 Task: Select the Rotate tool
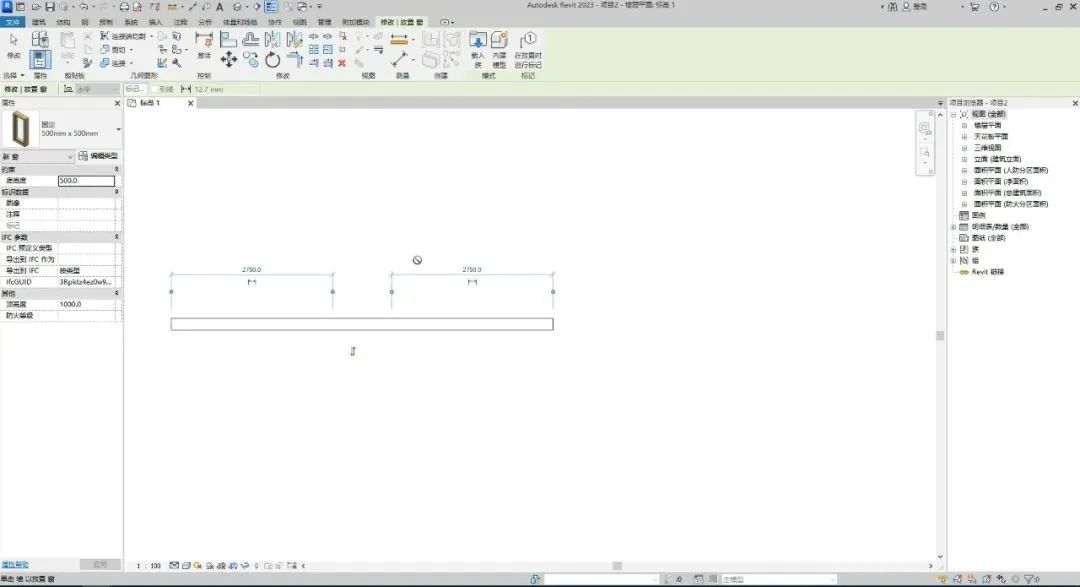point(273,61)
